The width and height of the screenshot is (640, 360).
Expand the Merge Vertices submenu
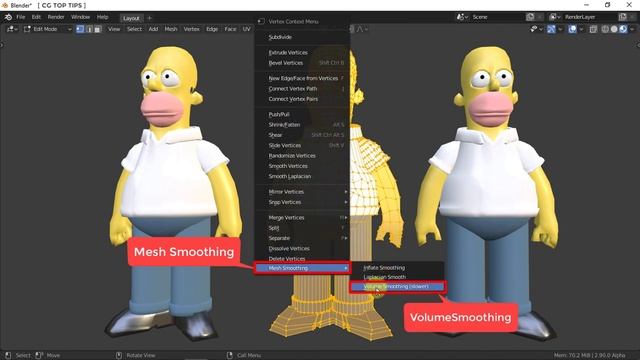point(302,218)
